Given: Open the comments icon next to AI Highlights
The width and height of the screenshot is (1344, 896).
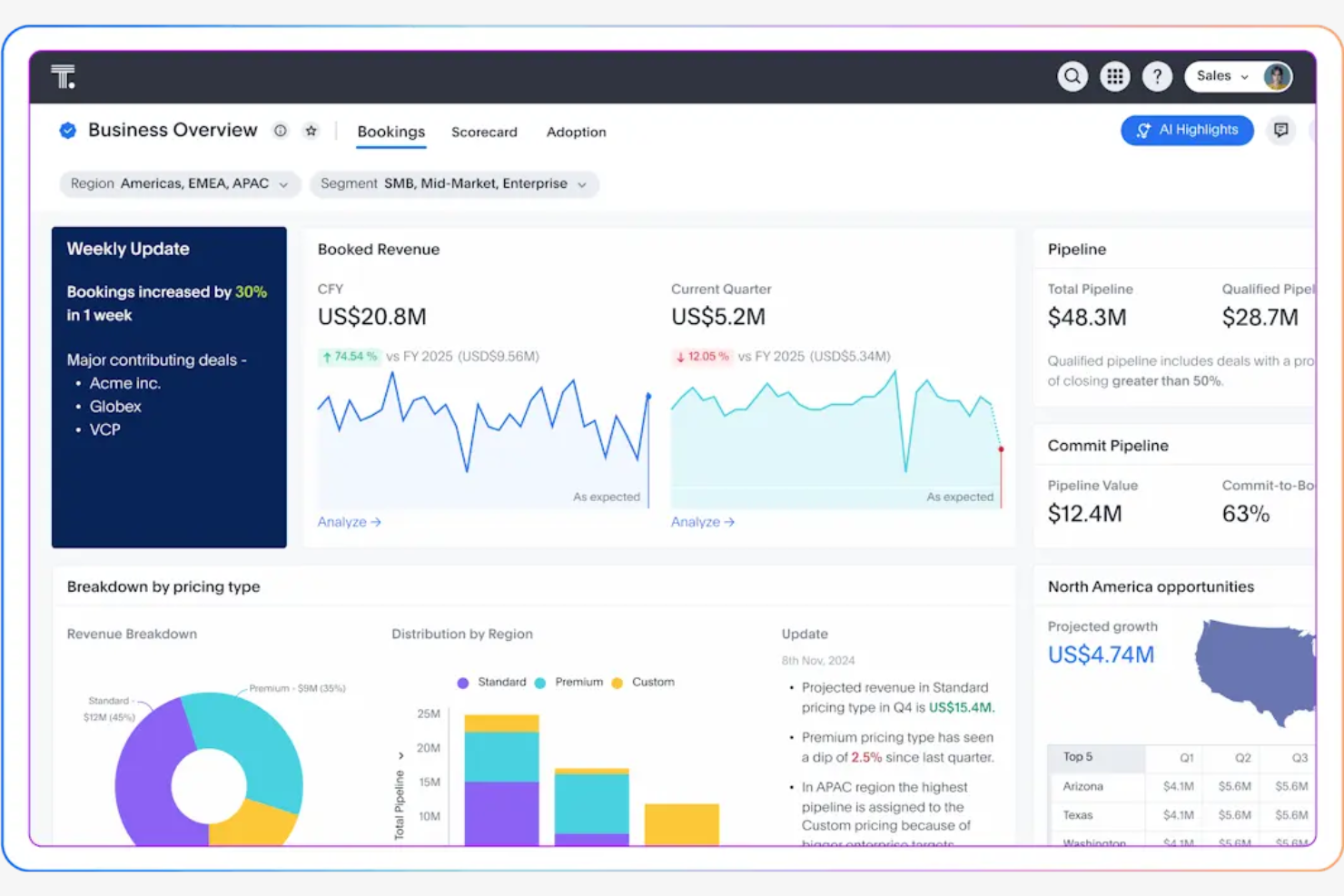Looking at the screenshot, I should point(1280,130).
